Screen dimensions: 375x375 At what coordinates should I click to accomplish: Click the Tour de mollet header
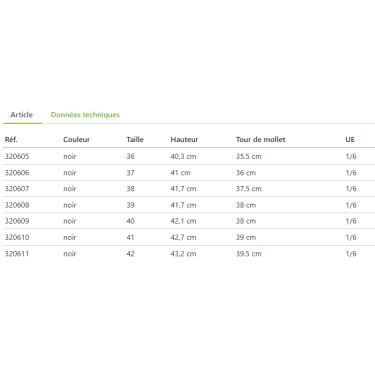point(261,139)
